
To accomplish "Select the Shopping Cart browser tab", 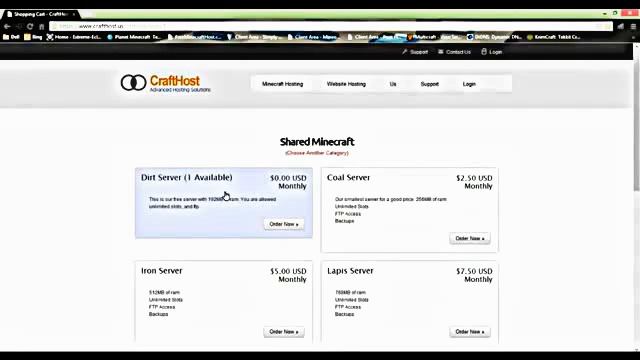I will (x=41, y=14).
